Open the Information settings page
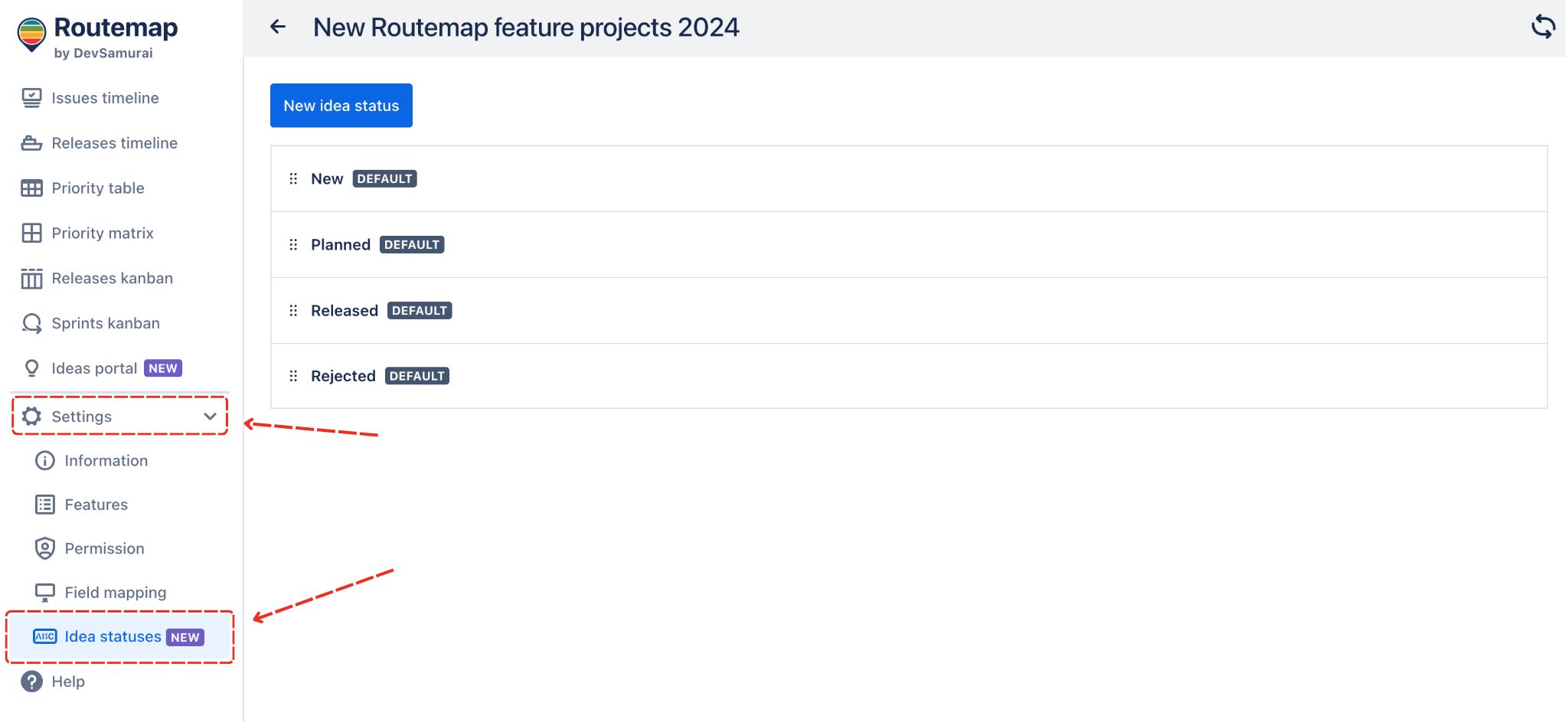The width and height of the screenshot is (1568, 722). (x=106, y=460)
